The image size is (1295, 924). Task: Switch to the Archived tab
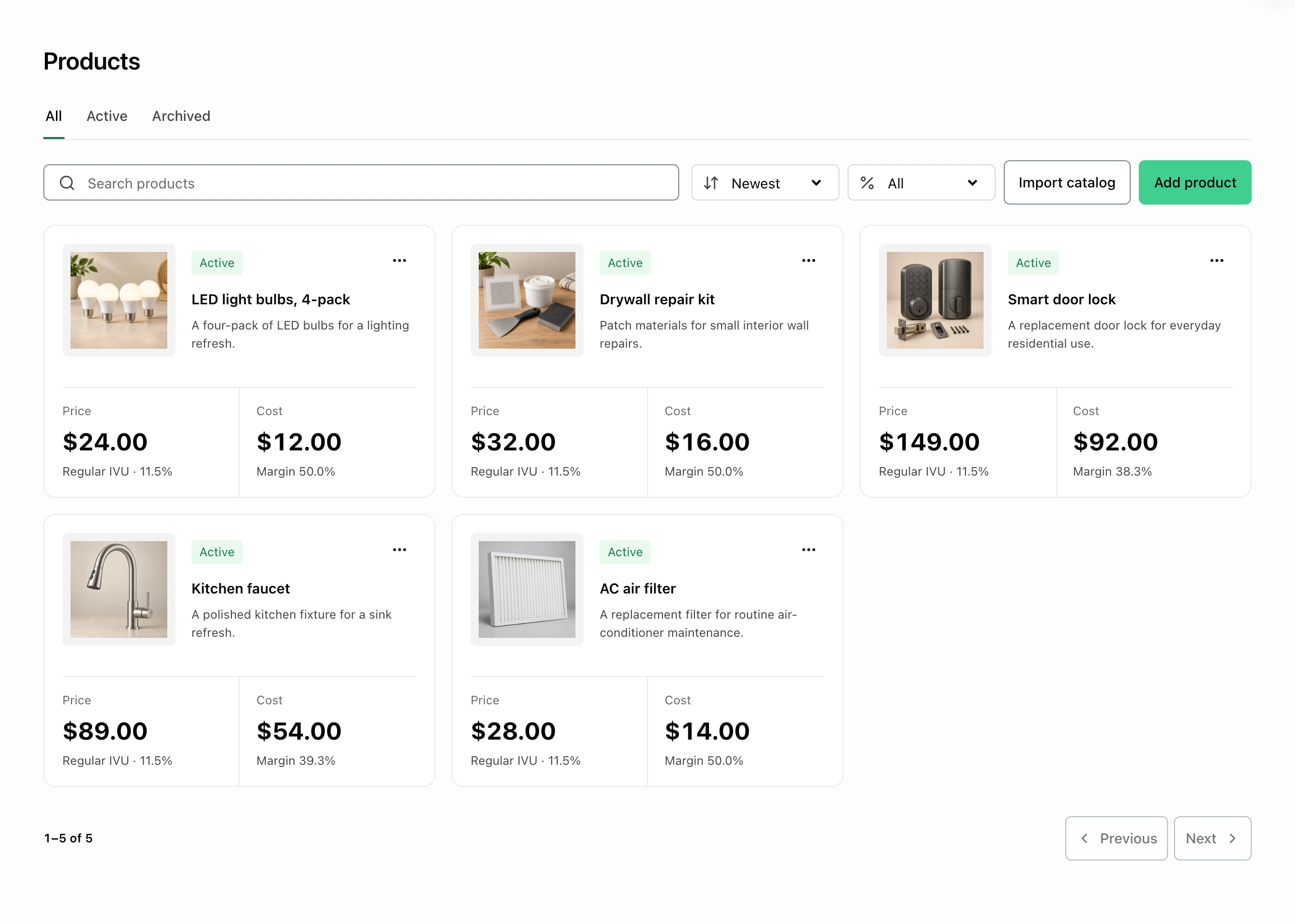181,116
